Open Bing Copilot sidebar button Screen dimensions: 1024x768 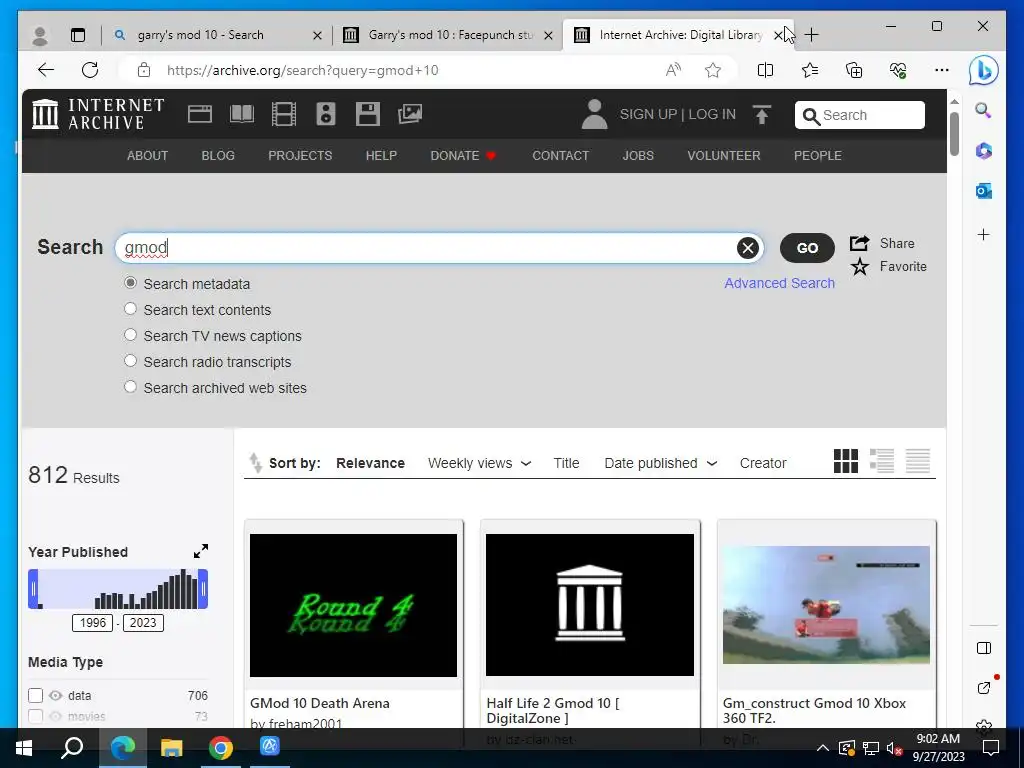[x=984, y=71]
